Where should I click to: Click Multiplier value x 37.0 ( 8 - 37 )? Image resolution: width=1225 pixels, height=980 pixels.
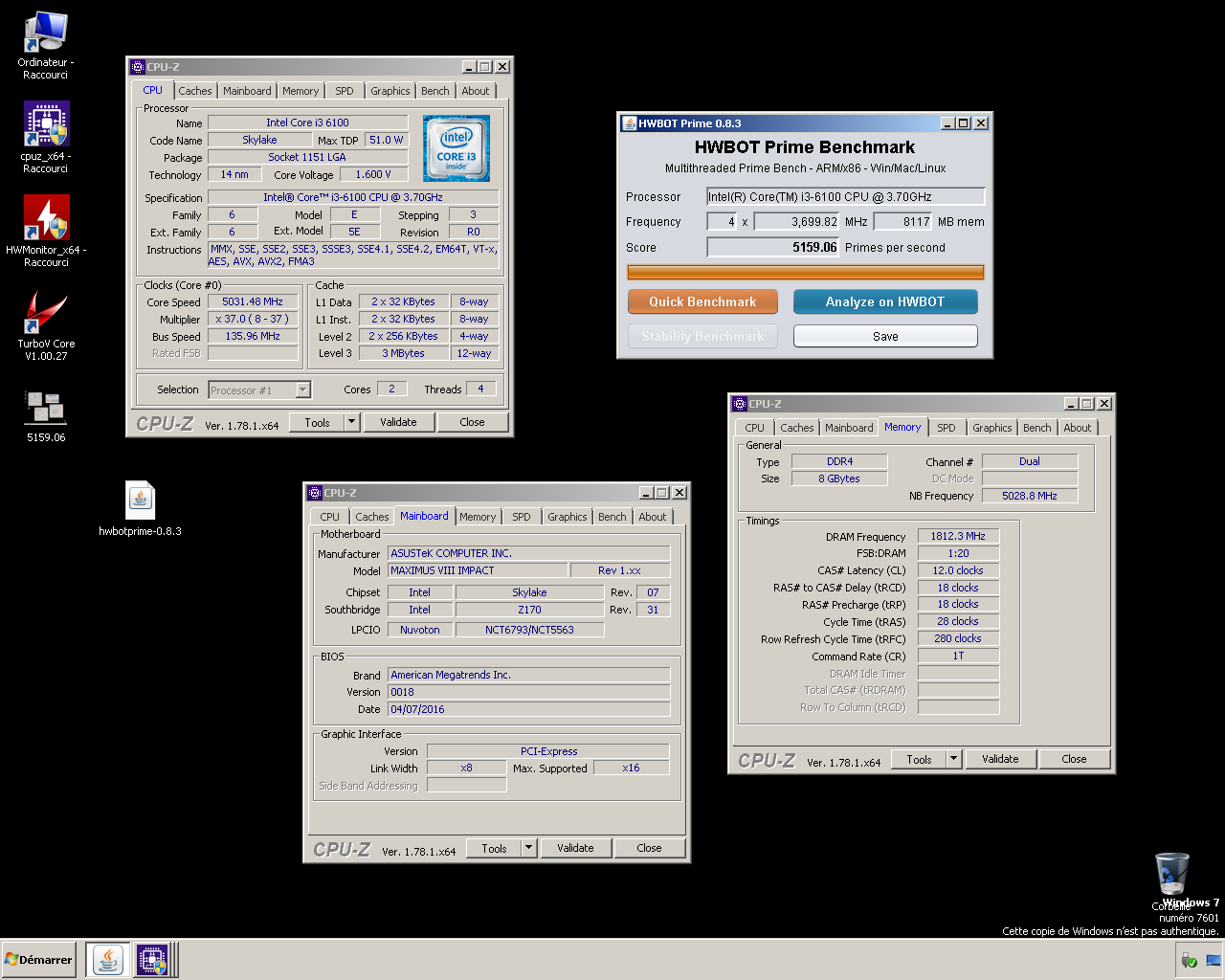point(253,319)
